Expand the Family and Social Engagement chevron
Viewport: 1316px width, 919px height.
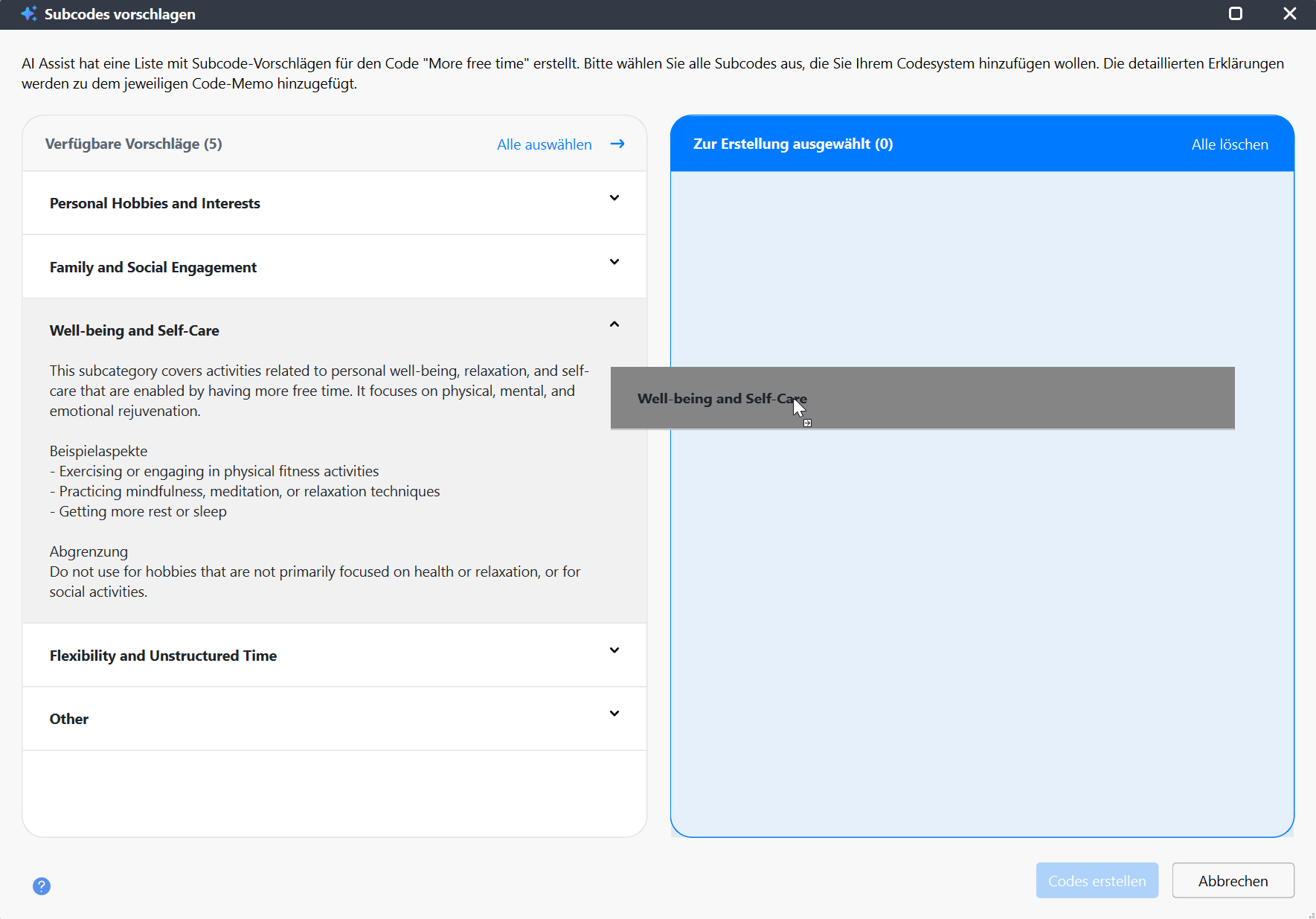pyautogui.click(x=614, y=262)
